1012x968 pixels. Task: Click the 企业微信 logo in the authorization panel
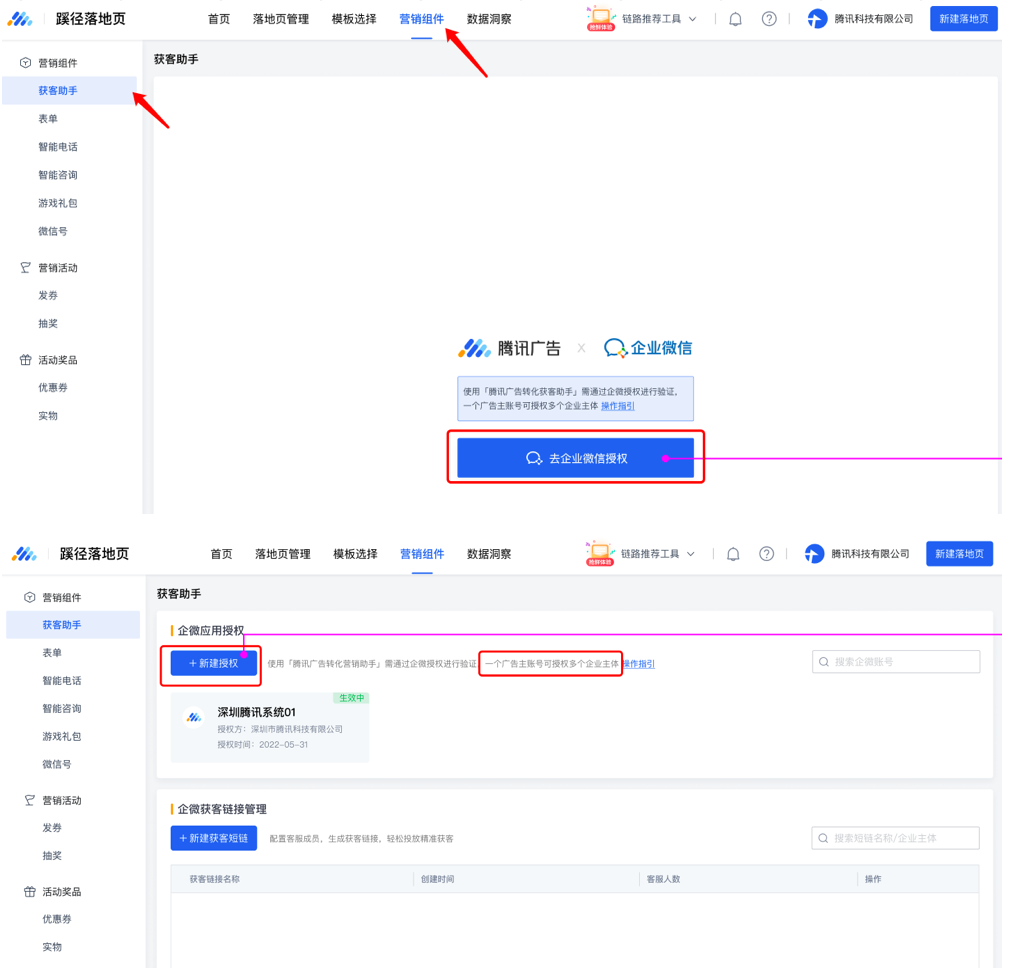pos(647,348)
